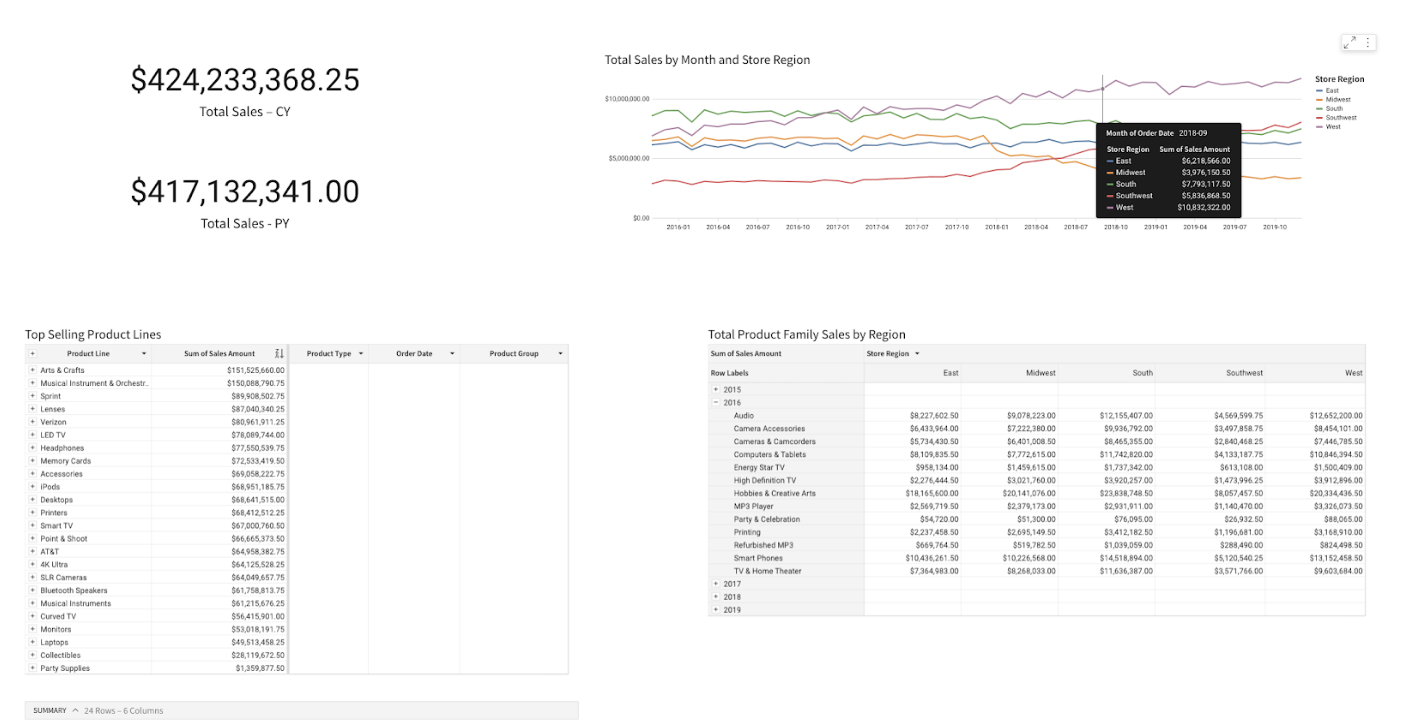This screenshot has width=1408, height=728.
Task: Toggle the Southwest series in the legend
Action: [x=1340, y=118]
